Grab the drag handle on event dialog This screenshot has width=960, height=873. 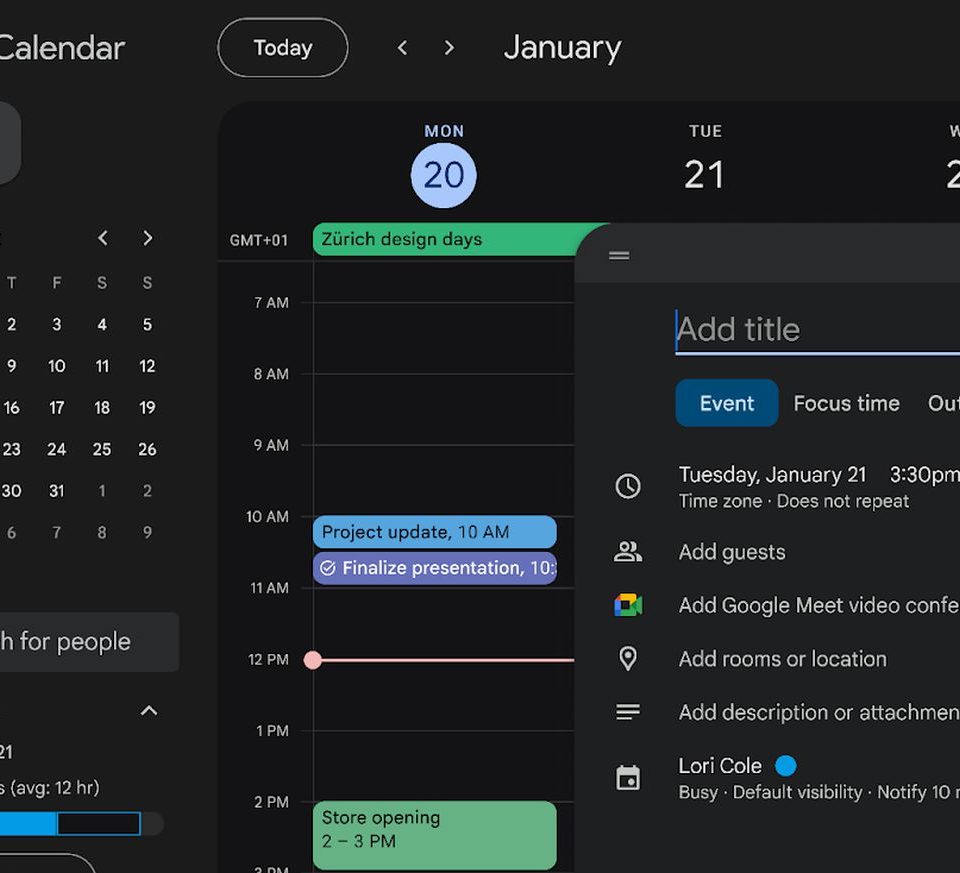(x=619, y=255)
